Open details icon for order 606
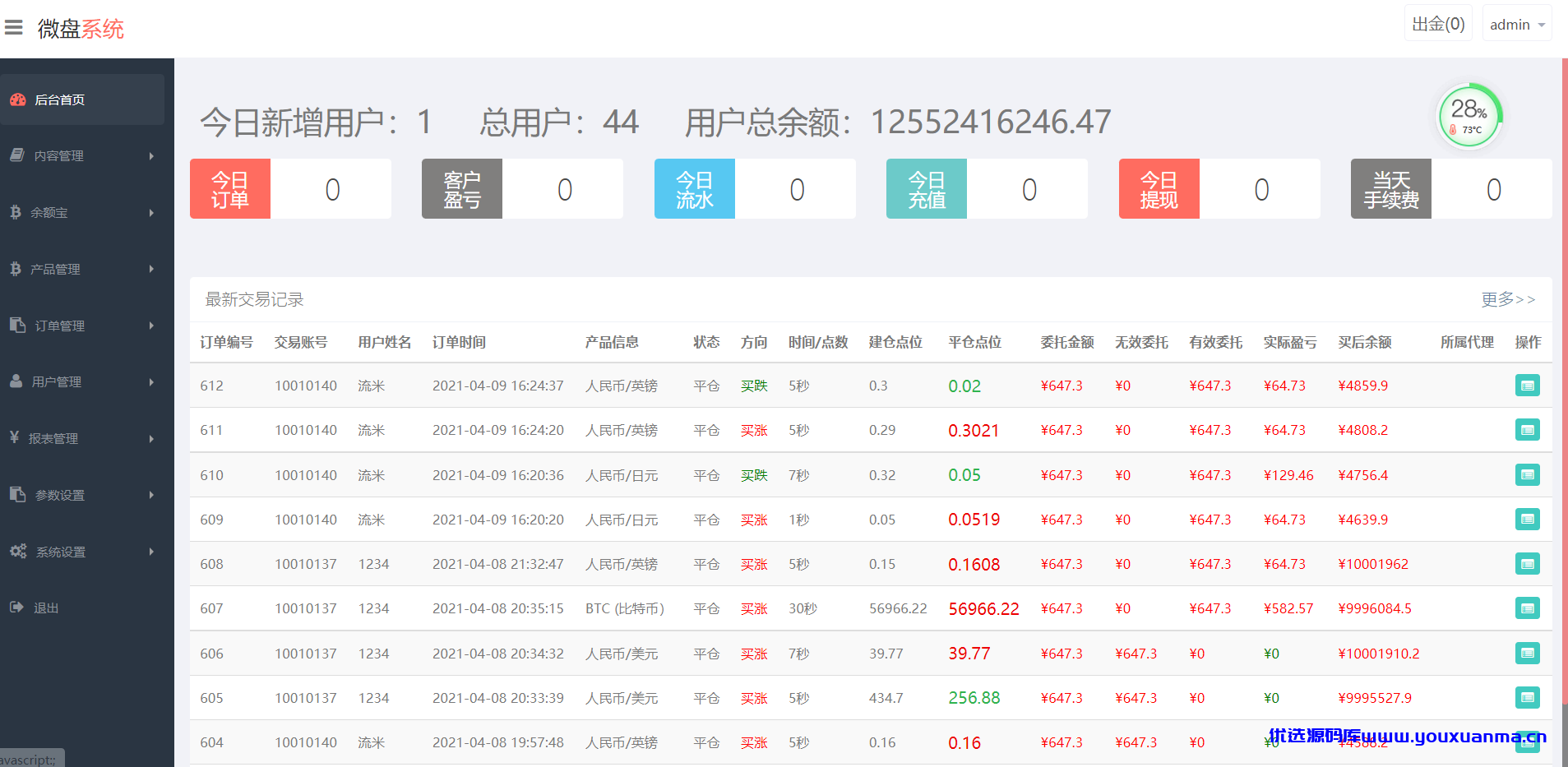The width and height of the screenshot is (1568, 767). pos(1527,654)
